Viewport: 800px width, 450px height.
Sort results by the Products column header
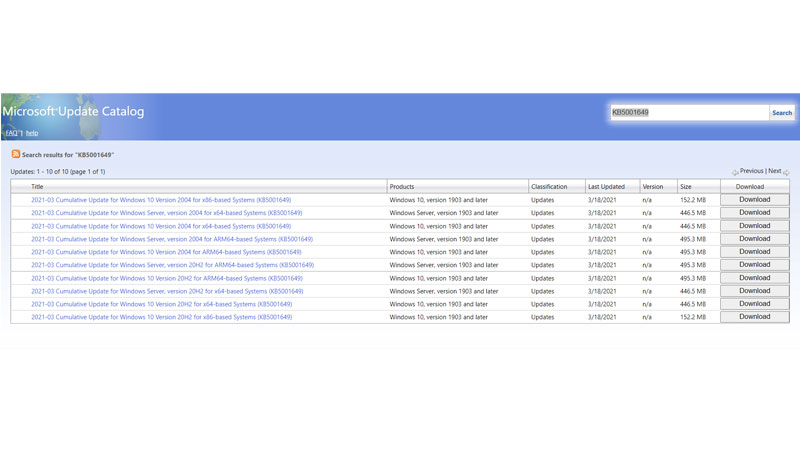pos(402,187)
